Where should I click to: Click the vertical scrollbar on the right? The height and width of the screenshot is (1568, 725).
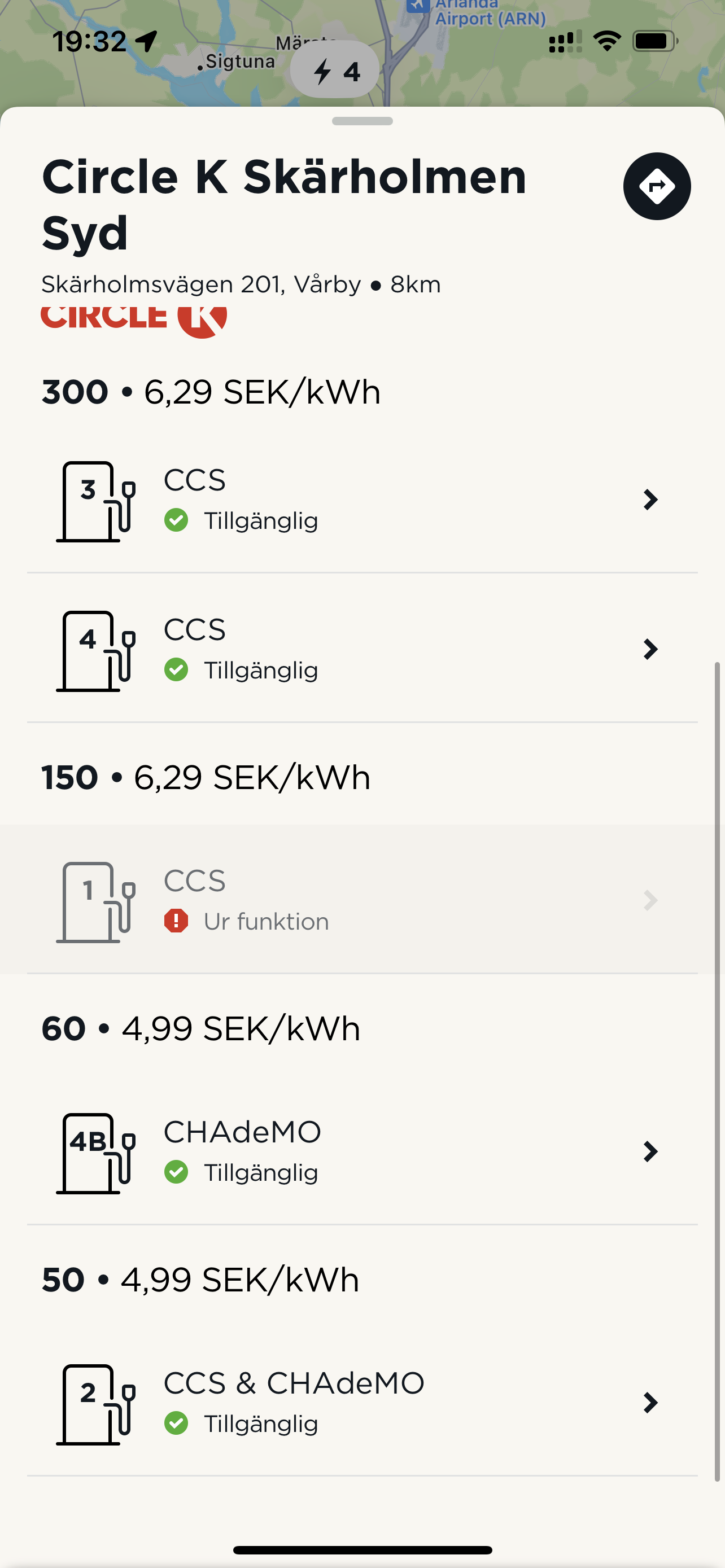(717, 1071)
